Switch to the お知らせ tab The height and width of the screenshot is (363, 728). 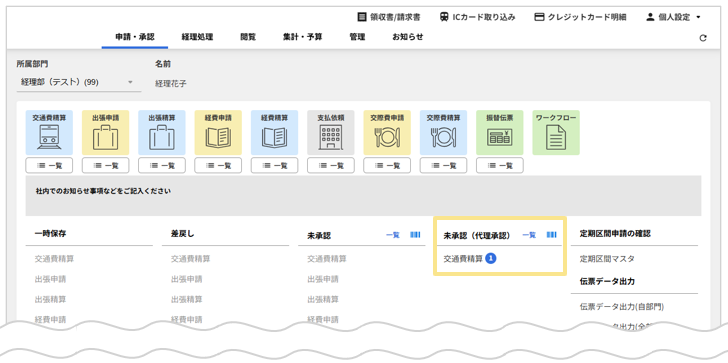[408, 37]
